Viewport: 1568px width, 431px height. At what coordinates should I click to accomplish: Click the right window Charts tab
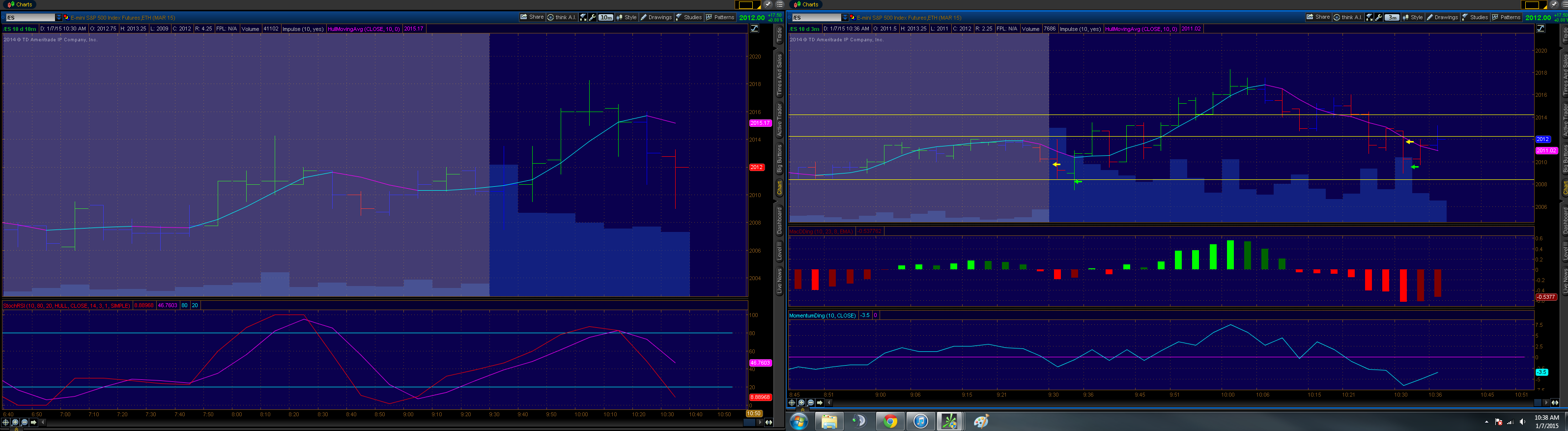tap(806, 4)
